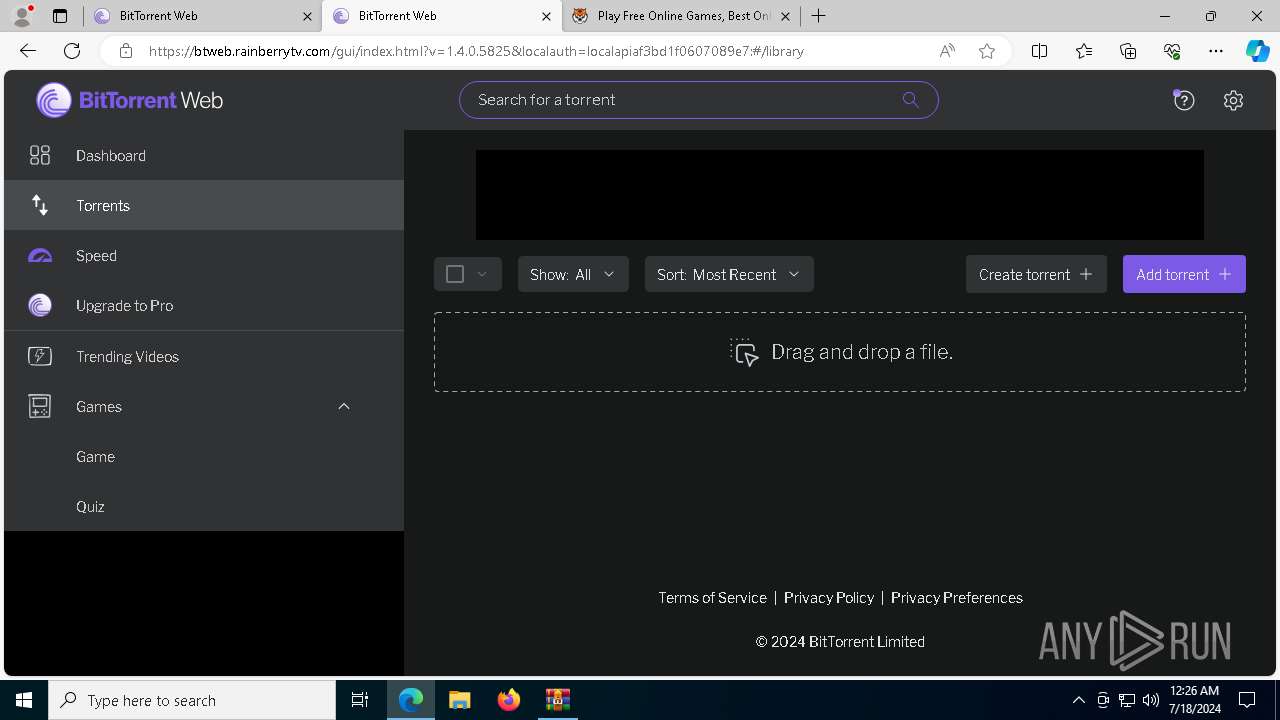Click the browser address bar URL
The width and height of the screenshot is (1280, 720).
476,51
